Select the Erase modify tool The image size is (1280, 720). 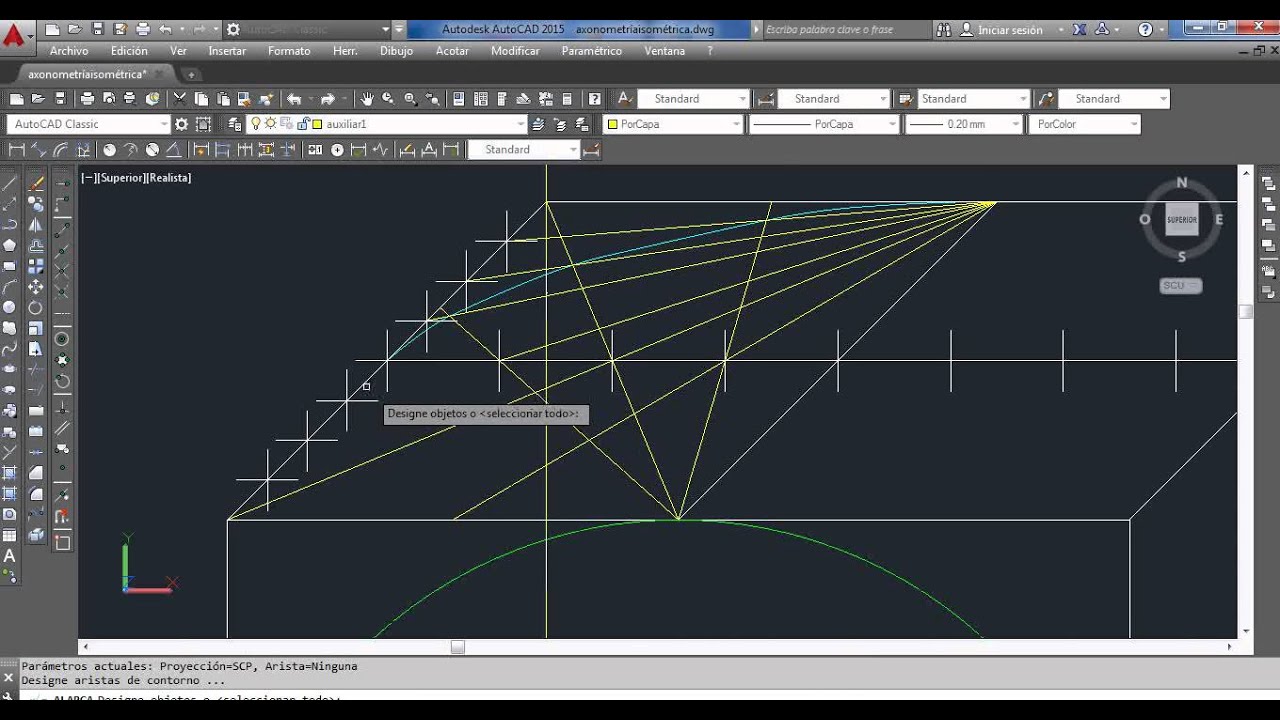pos(36,183)
